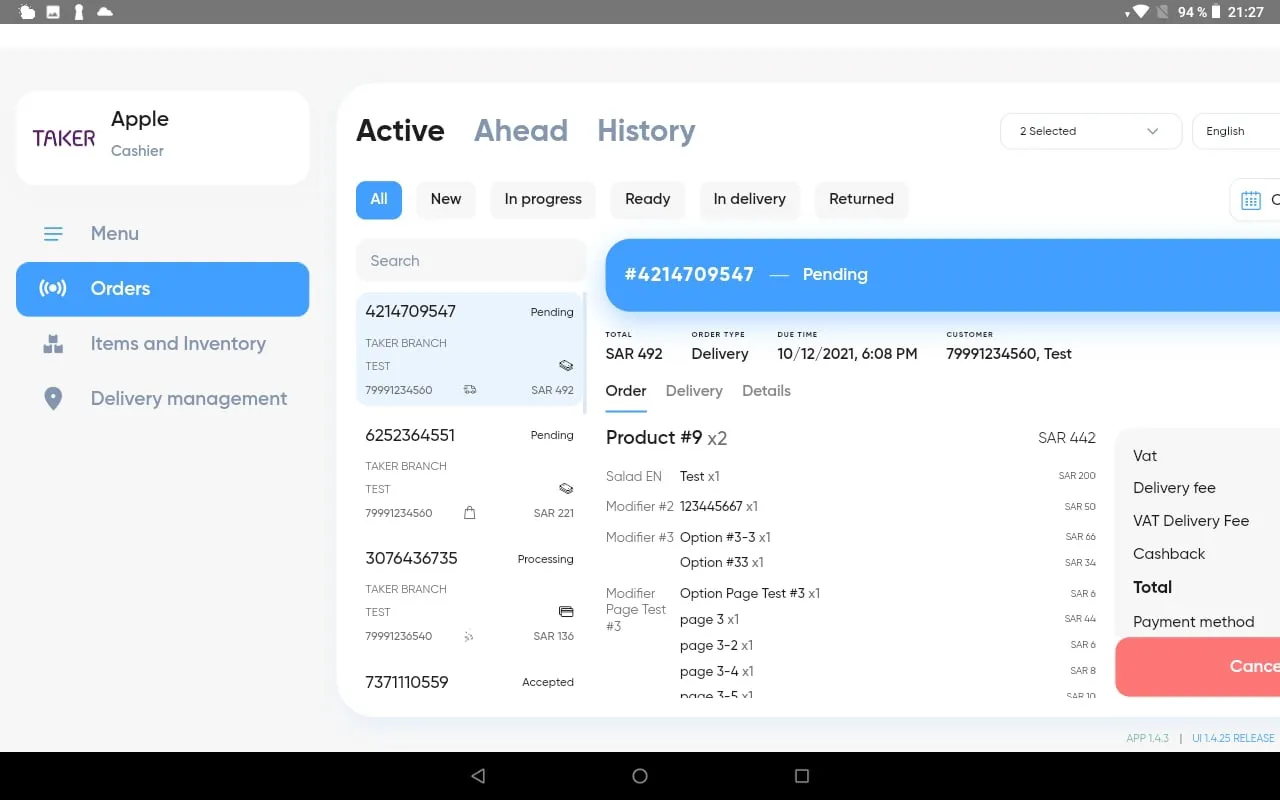Open the Delivery tab of the order

(694, 391)
